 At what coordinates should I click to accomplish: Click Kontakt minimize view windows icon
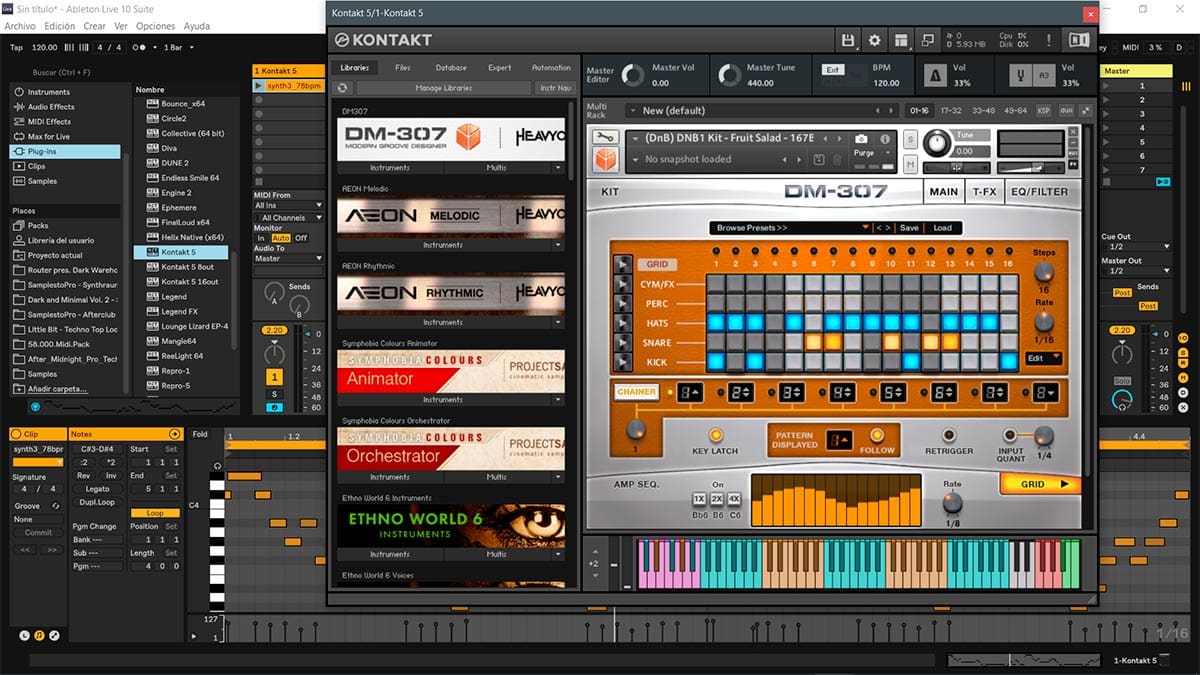point(928,40)
